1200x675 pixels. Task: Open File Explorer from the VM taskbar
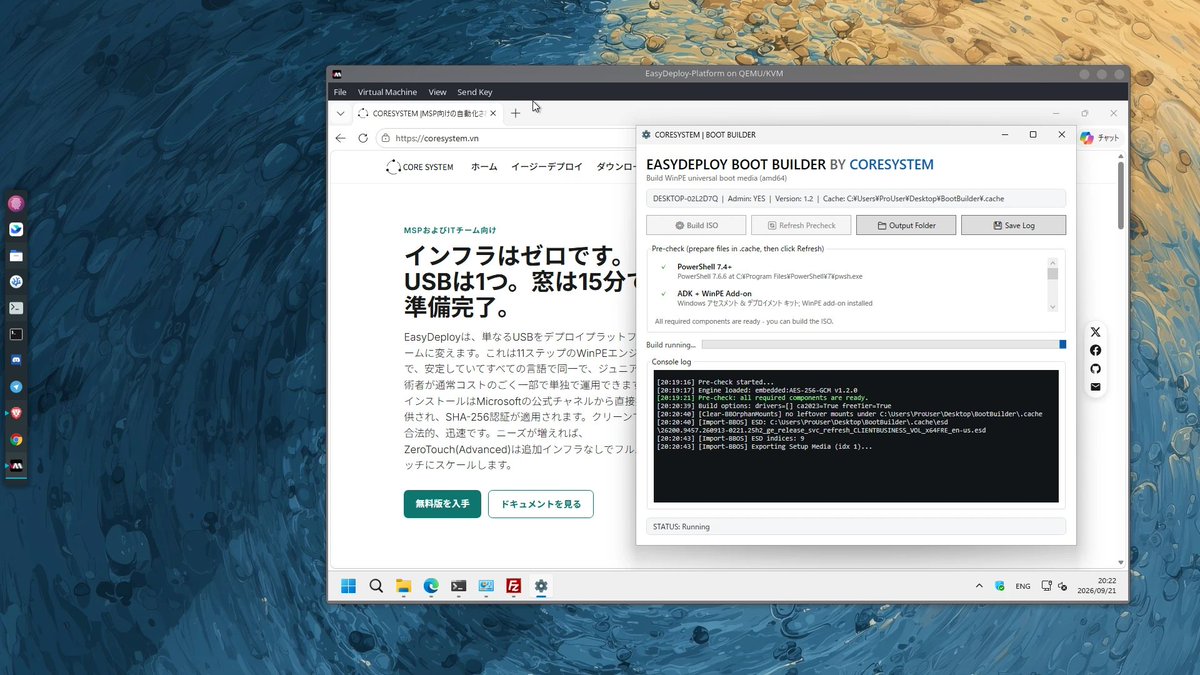click(x=404, y=586)
